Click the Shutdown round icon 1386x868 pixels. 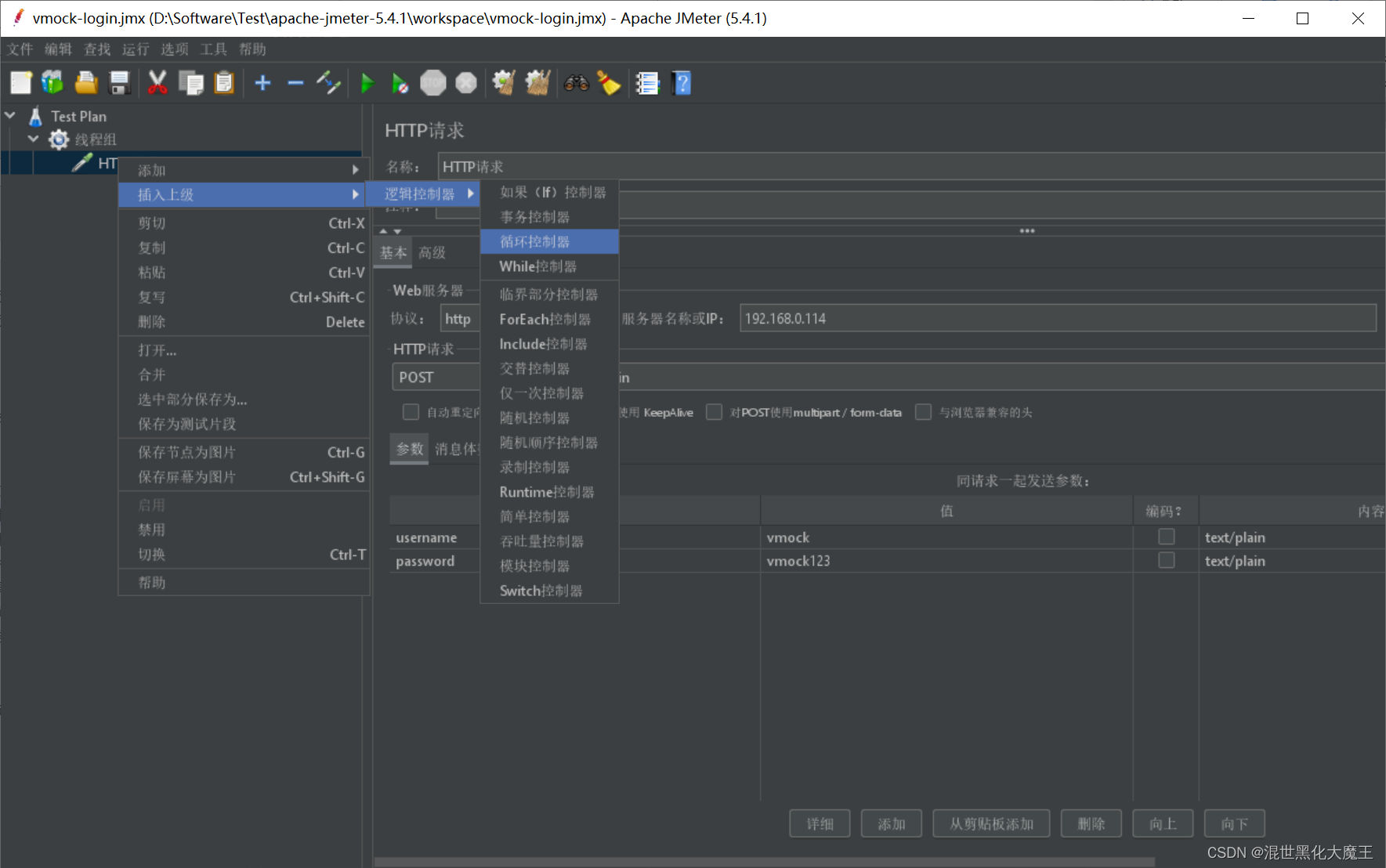(x=466, y=83)
